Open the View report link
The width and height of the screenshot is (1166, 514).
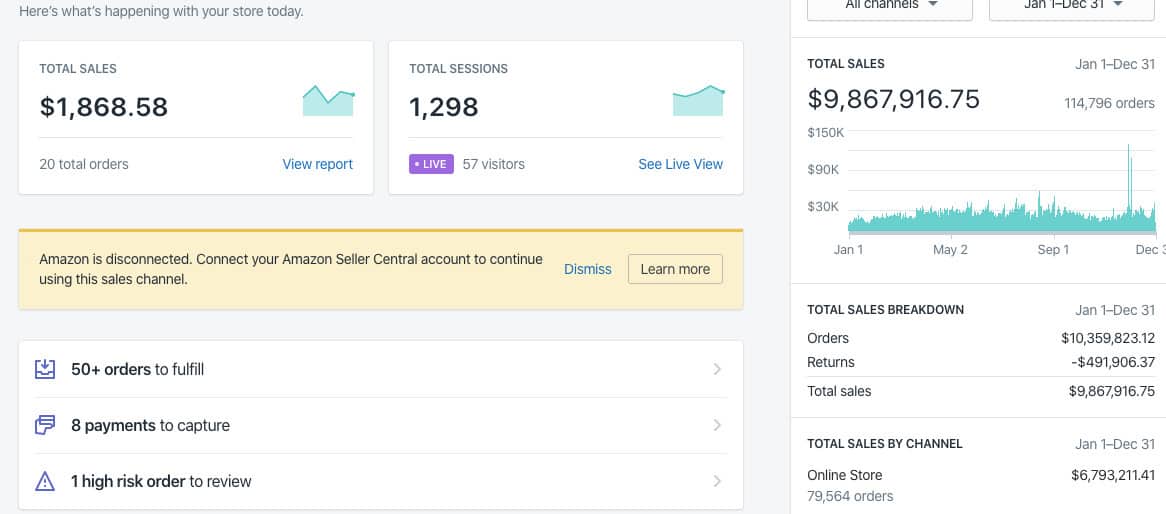point(318,164)
